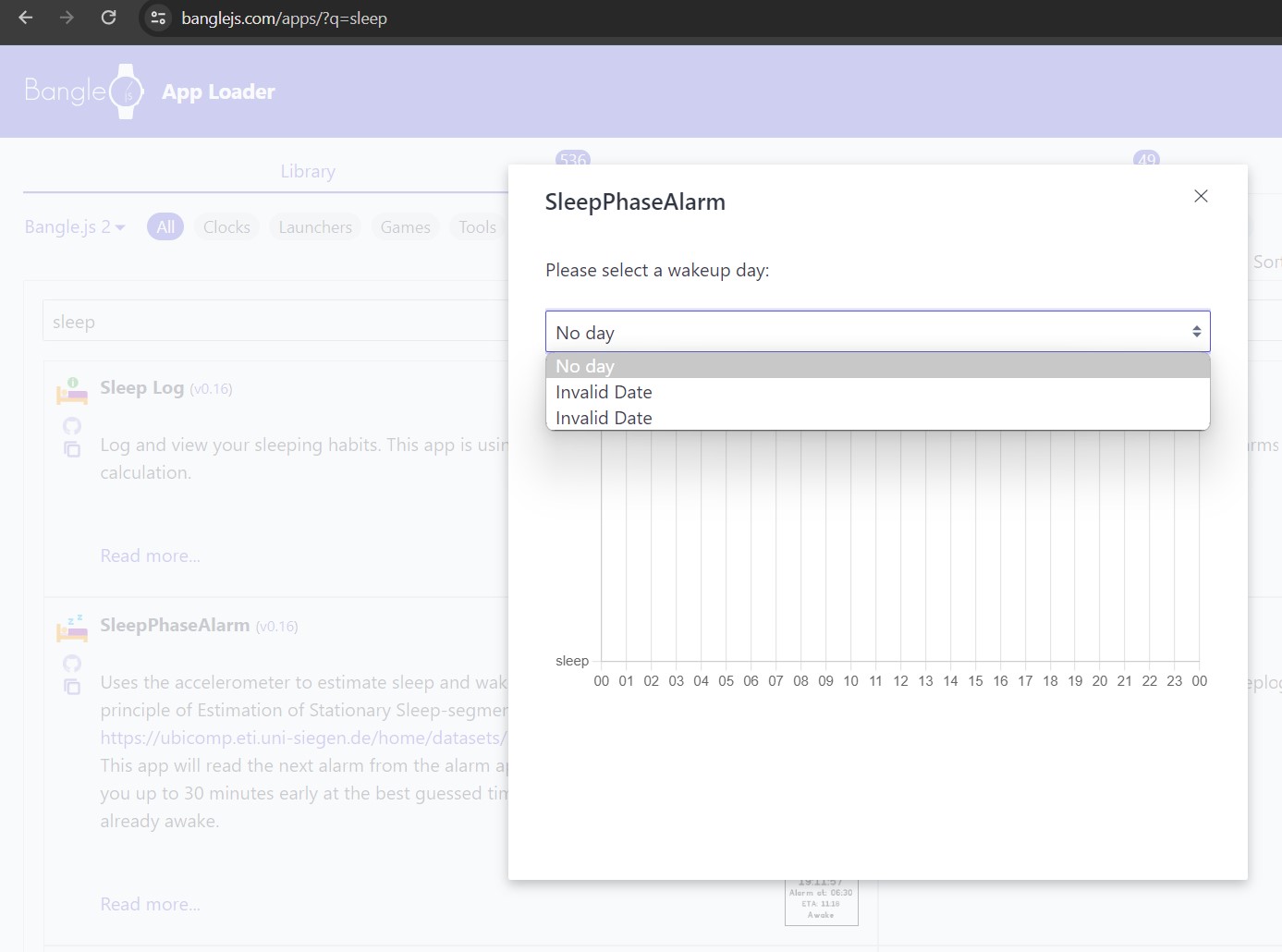
Task: Filter apps by Launchers
Action: tap(315, 226)
